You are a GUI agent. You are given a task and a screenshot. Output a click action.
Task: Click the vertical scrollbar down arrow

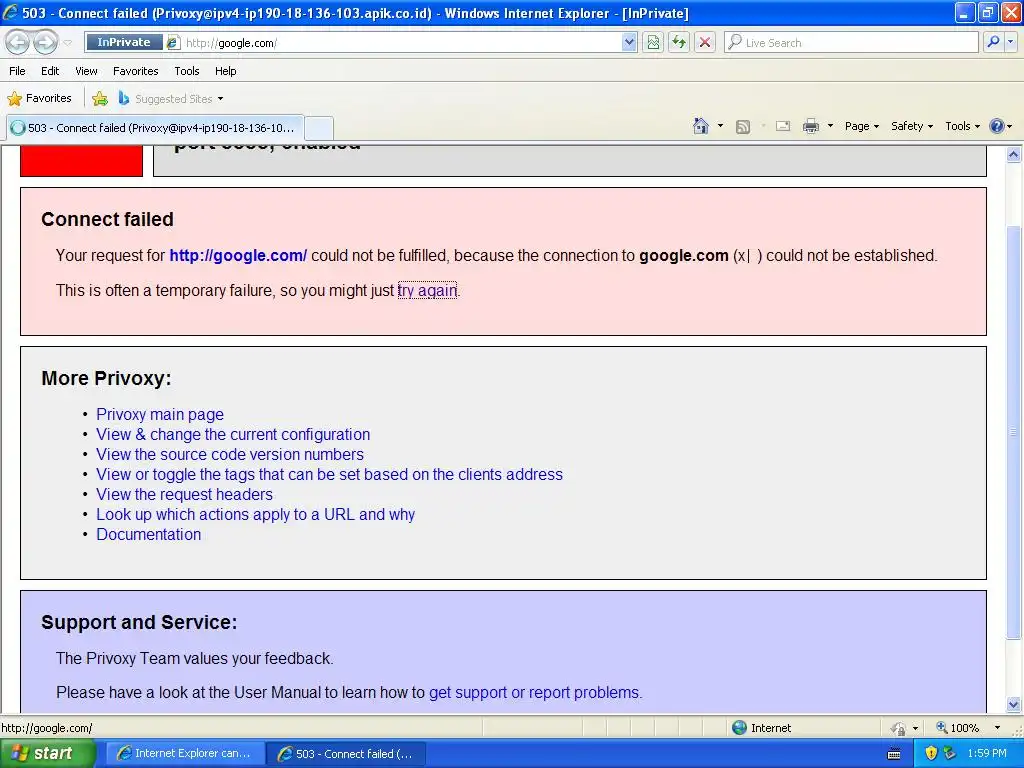[1014, 704]
